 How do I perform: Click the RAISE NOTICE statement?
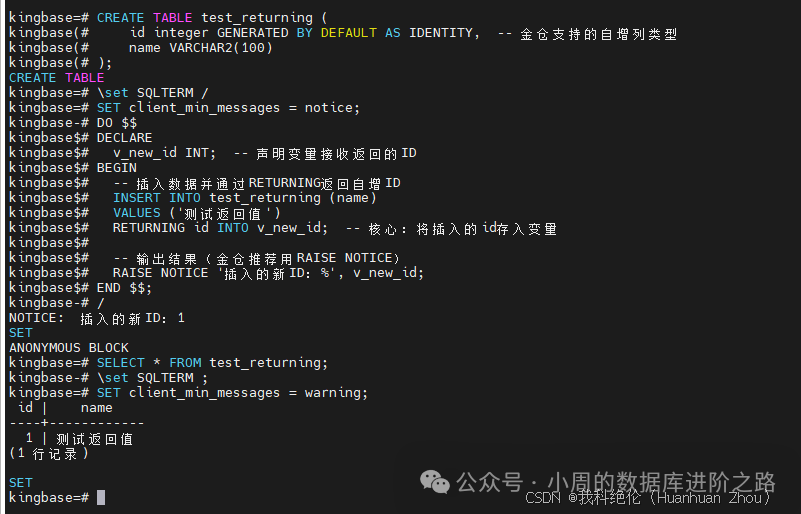point(268,273)
